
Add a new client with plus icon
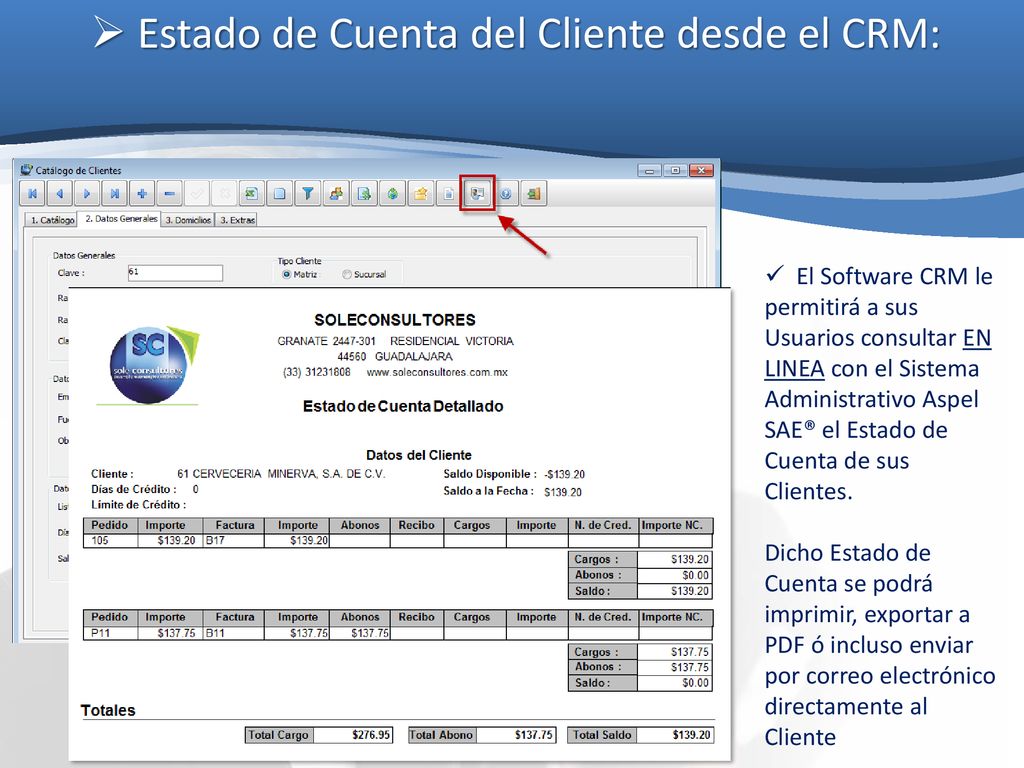(142, 193)
